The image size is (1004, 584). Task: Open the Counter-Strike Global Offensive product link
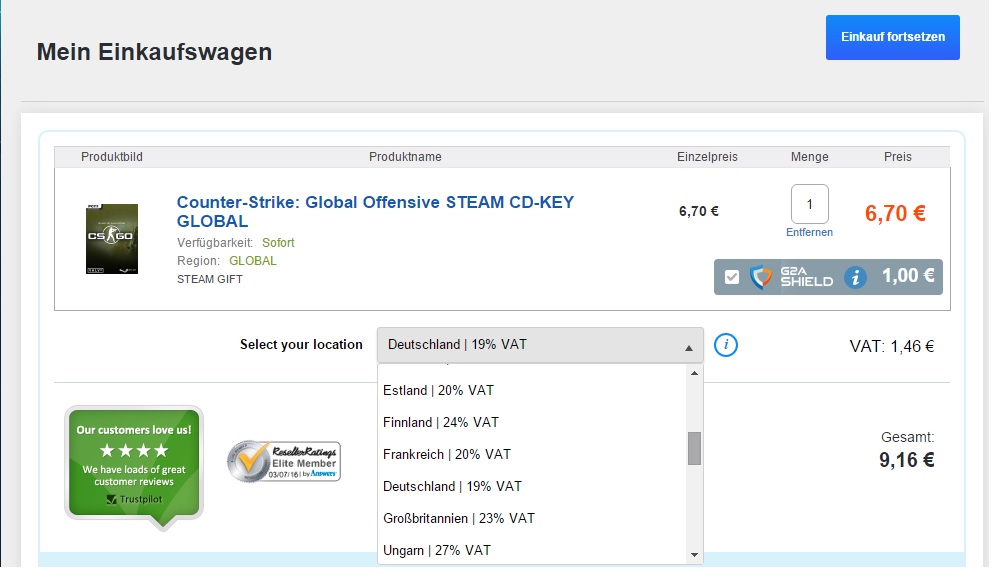[x=375, y=211]
